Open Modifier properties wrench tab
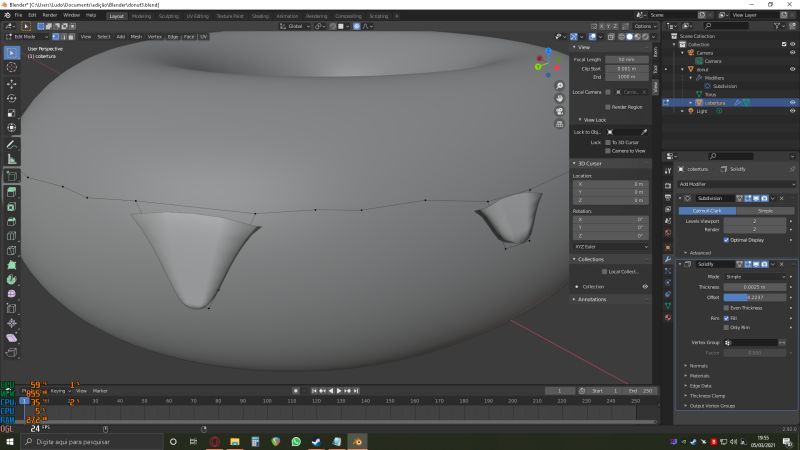800x450 pixels. click(x=668, y=259)
